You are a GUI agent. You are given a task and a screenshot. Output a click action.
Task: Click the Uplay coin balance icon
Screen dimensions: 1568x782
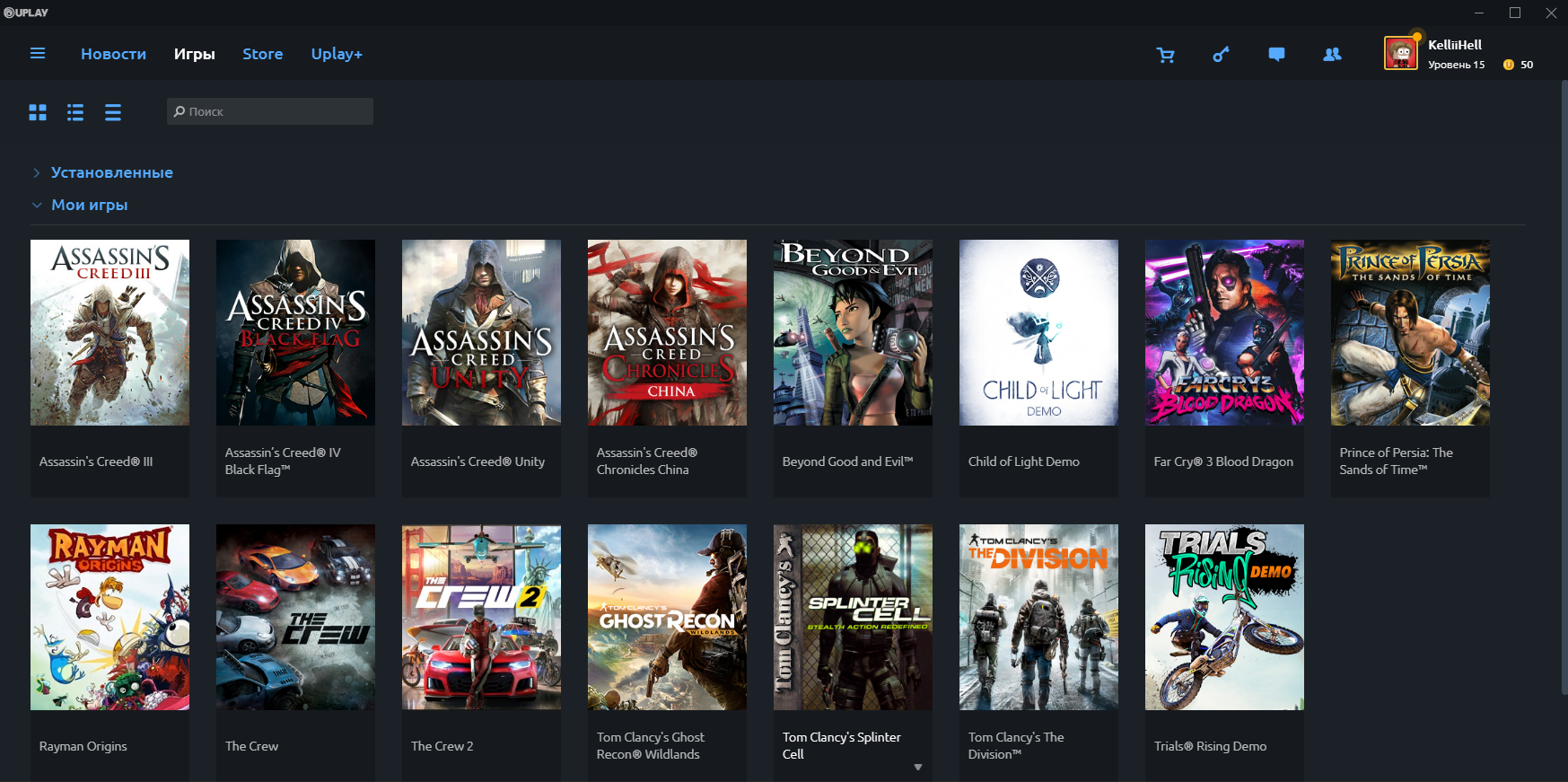(1509, 65)
